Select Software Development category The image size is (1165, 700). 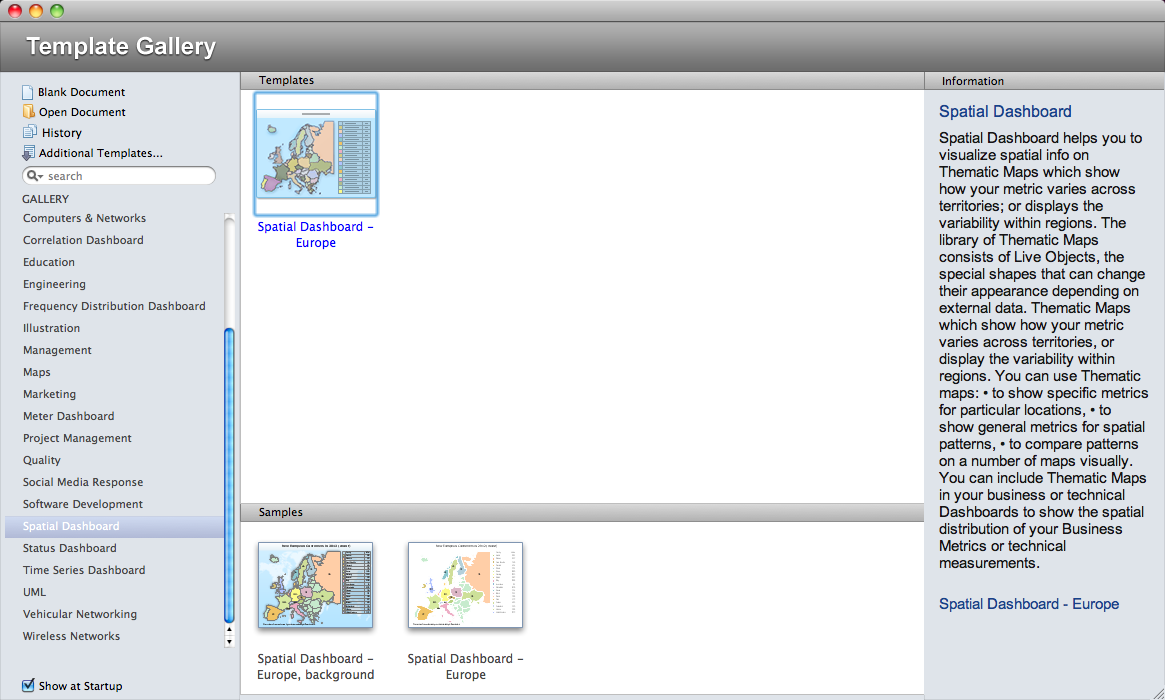click(x=82, y=504)
